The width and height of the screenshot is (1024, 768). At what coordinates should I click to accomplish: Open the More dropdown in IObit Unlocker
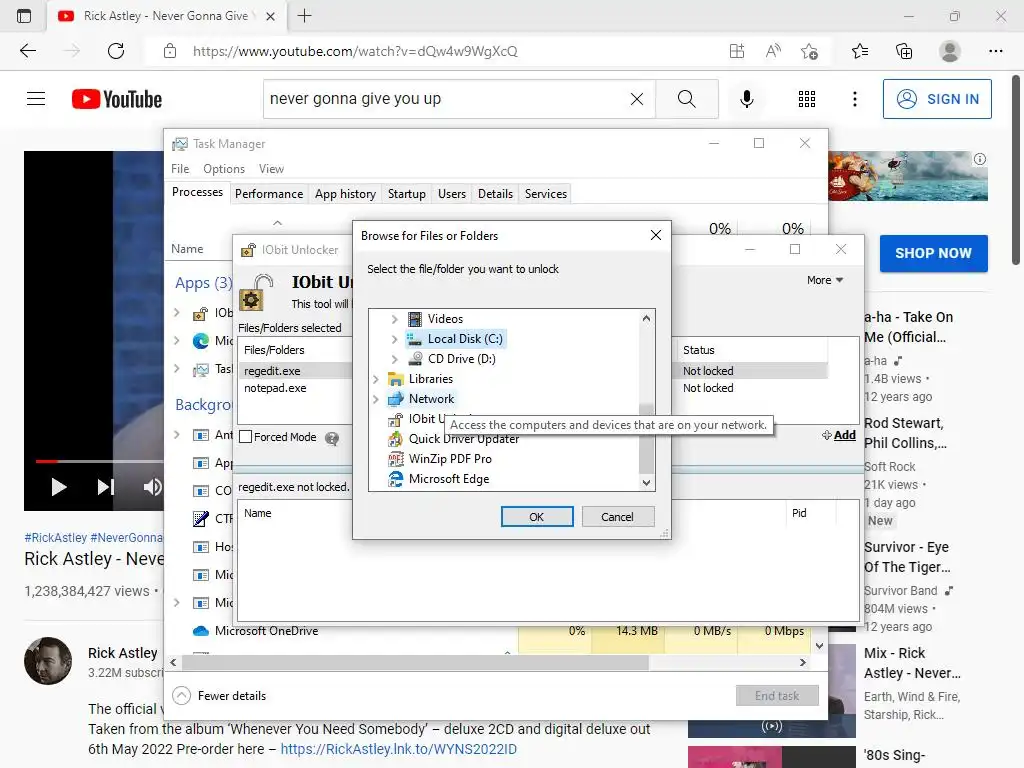[825, 280]
